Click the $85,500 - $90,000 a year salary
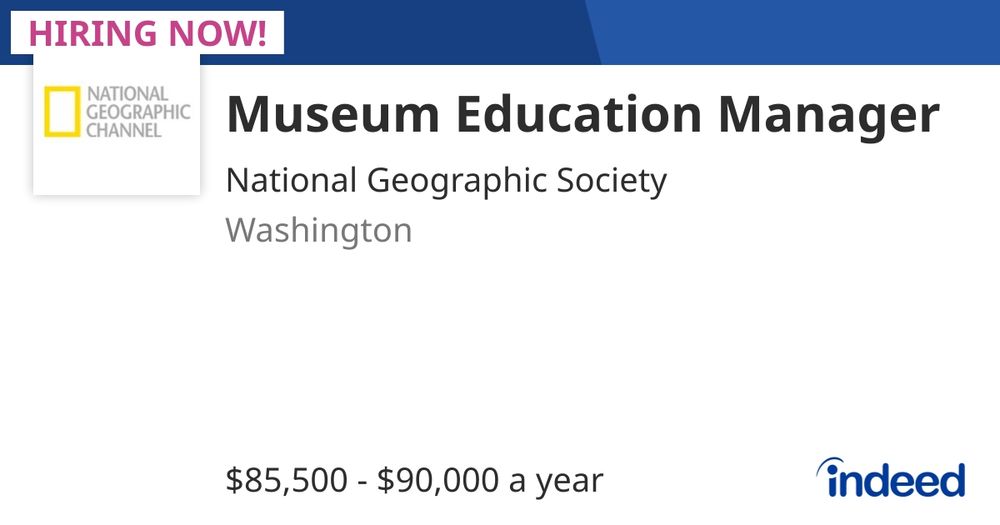The image size is (1000, 525). (x=414, y=480)
